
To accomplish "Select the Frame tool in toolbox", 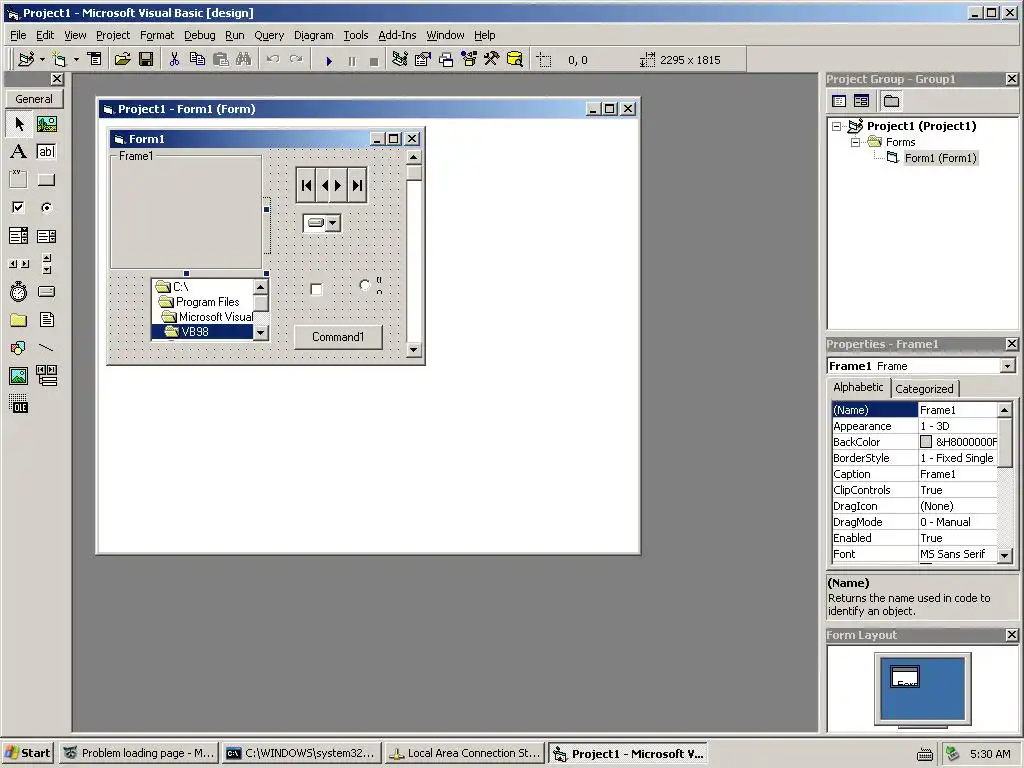I will point(18,180).
